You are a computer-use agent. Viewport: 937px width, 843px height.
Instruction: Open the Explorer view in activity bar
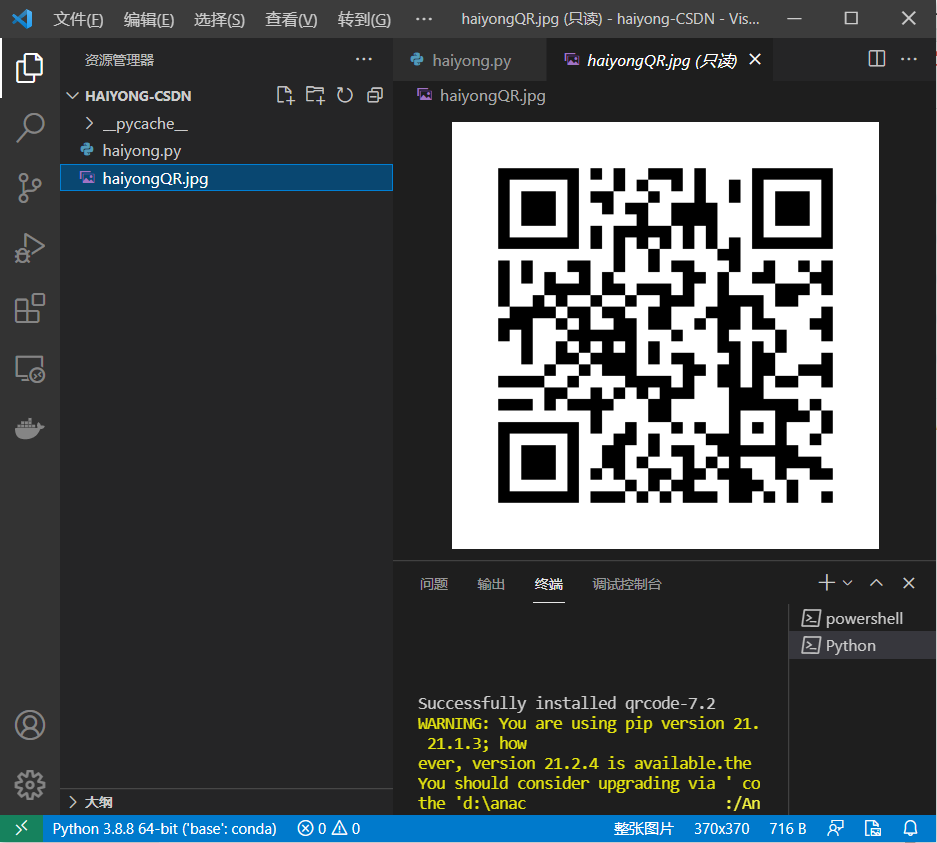pos(29,68)
